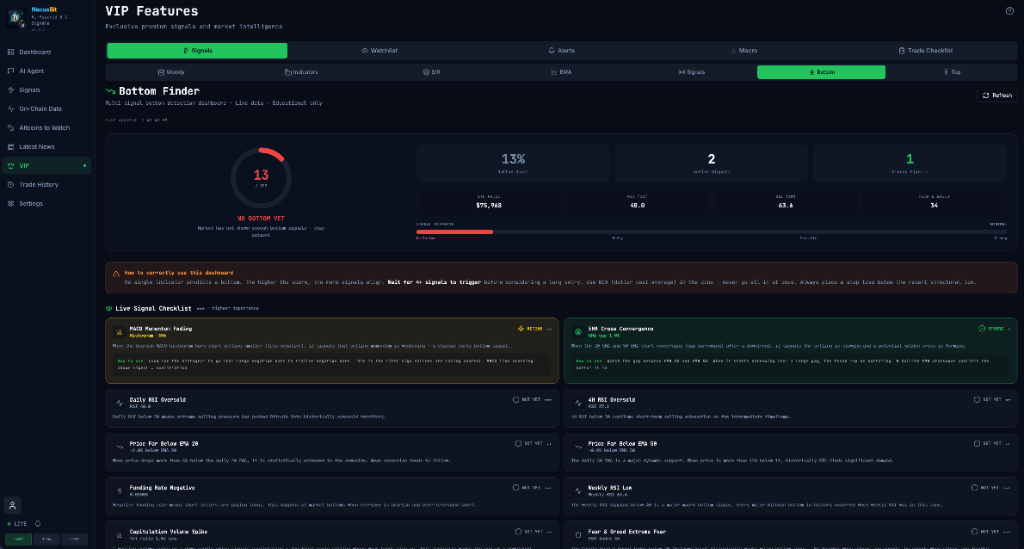Click the circular bottom score gauge showing 13
The height and width of the screenshot is (549, 1024).
(x=261, y=178)
